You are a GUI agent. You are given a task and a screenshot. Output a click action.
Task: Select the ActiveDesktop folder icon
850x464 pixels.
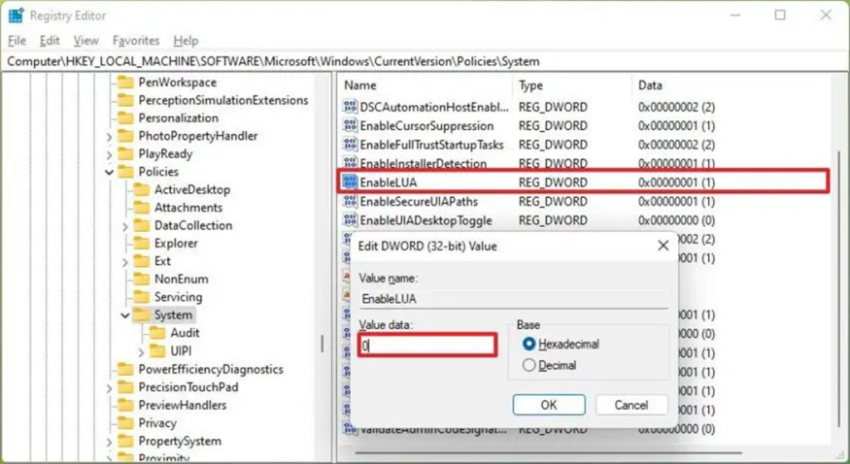pyautogui.click(x=141, y=190)
